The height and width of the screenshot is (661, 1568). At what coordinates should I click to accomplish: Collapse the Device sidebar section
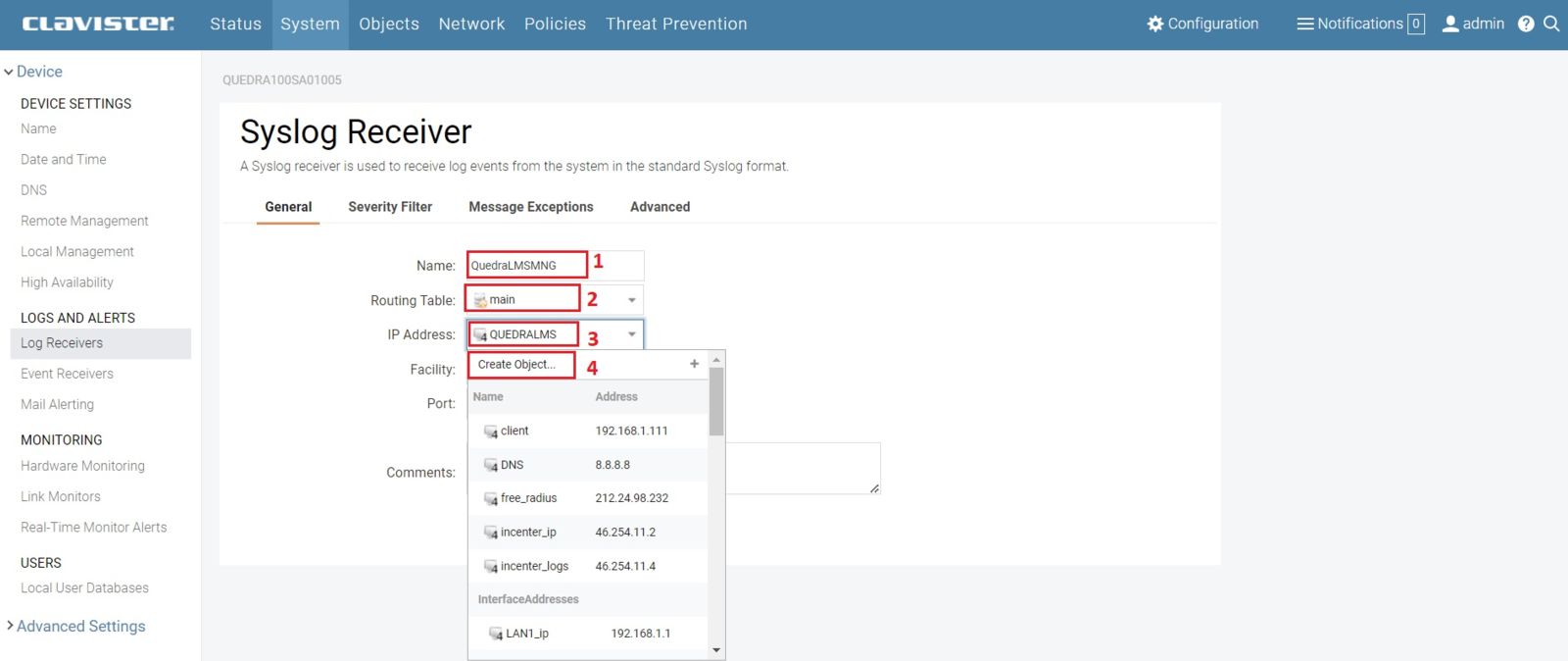point(9,72)
